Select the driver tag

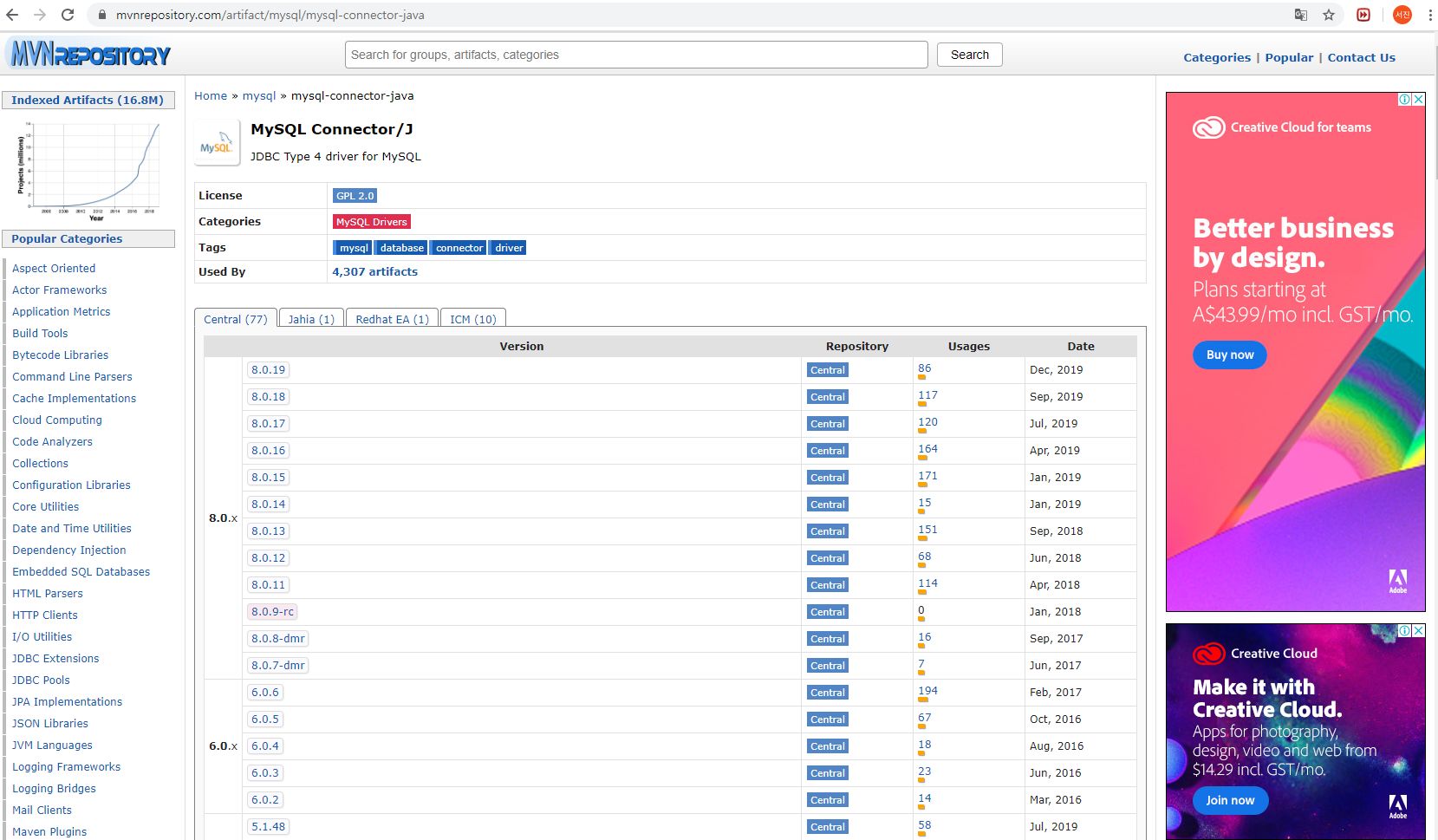pyautogui.click(x=508, y=248)
